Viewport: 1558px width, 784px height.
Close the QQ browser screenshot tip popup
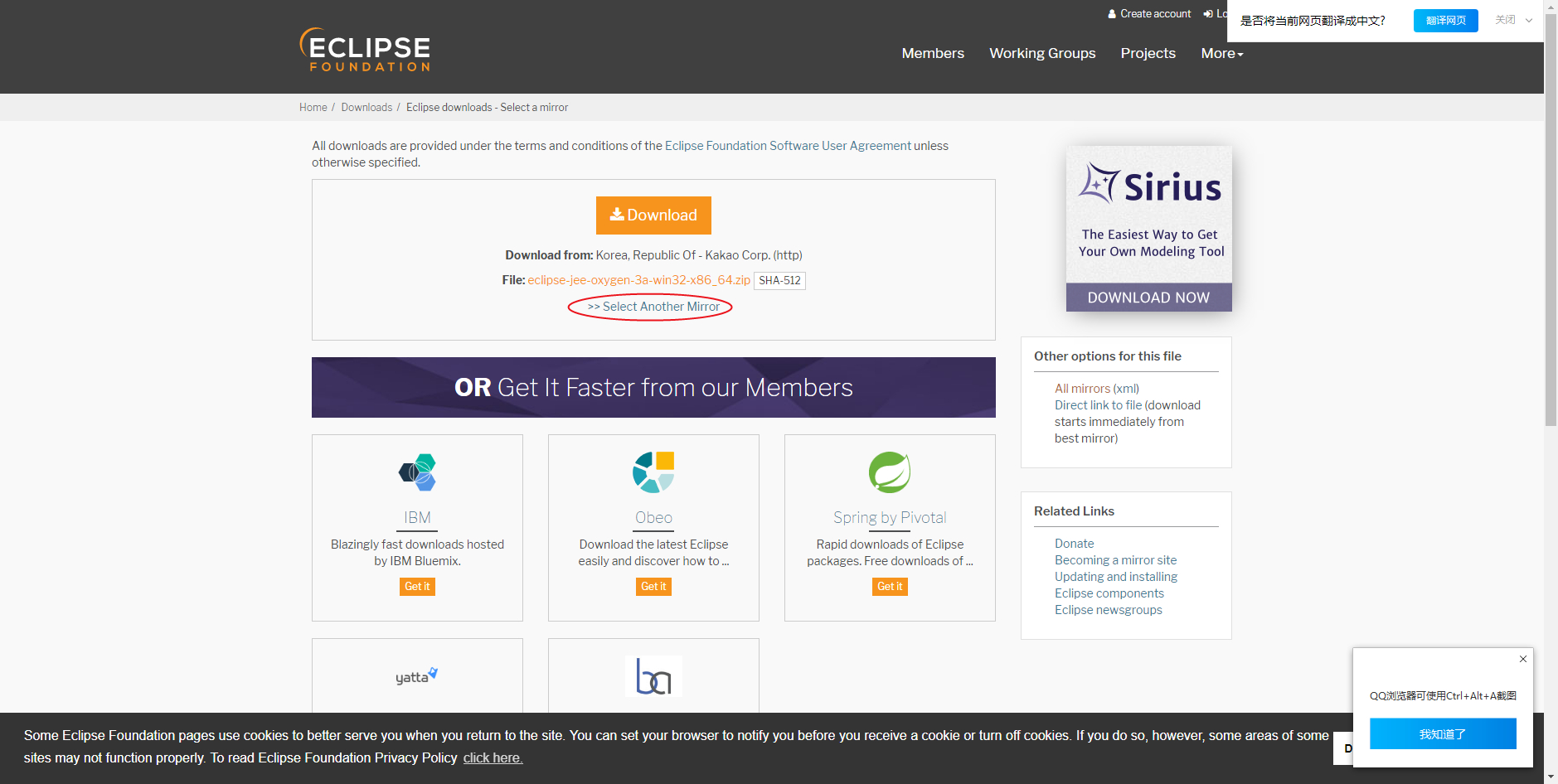tap(1523, 659)
